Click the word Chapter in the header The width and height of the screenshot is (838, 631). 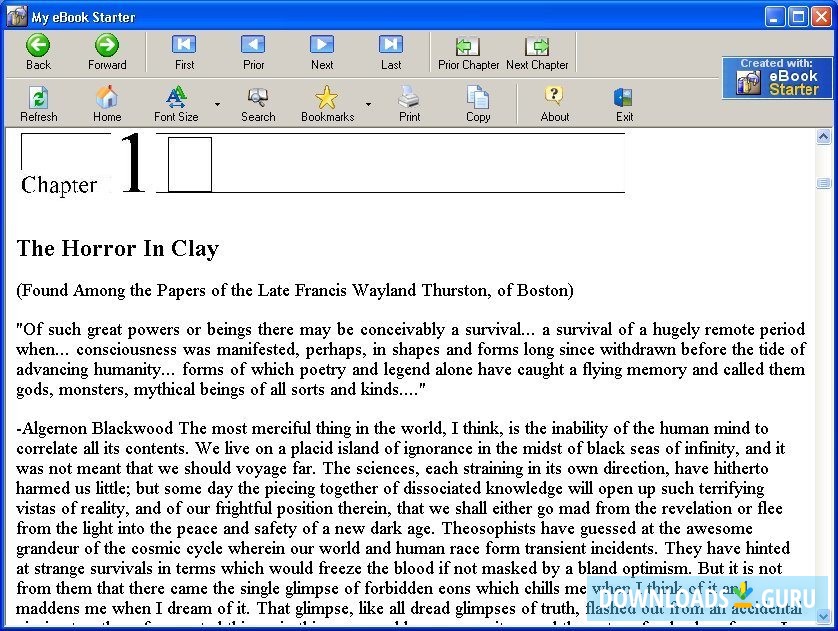click(x=59, y=185)
